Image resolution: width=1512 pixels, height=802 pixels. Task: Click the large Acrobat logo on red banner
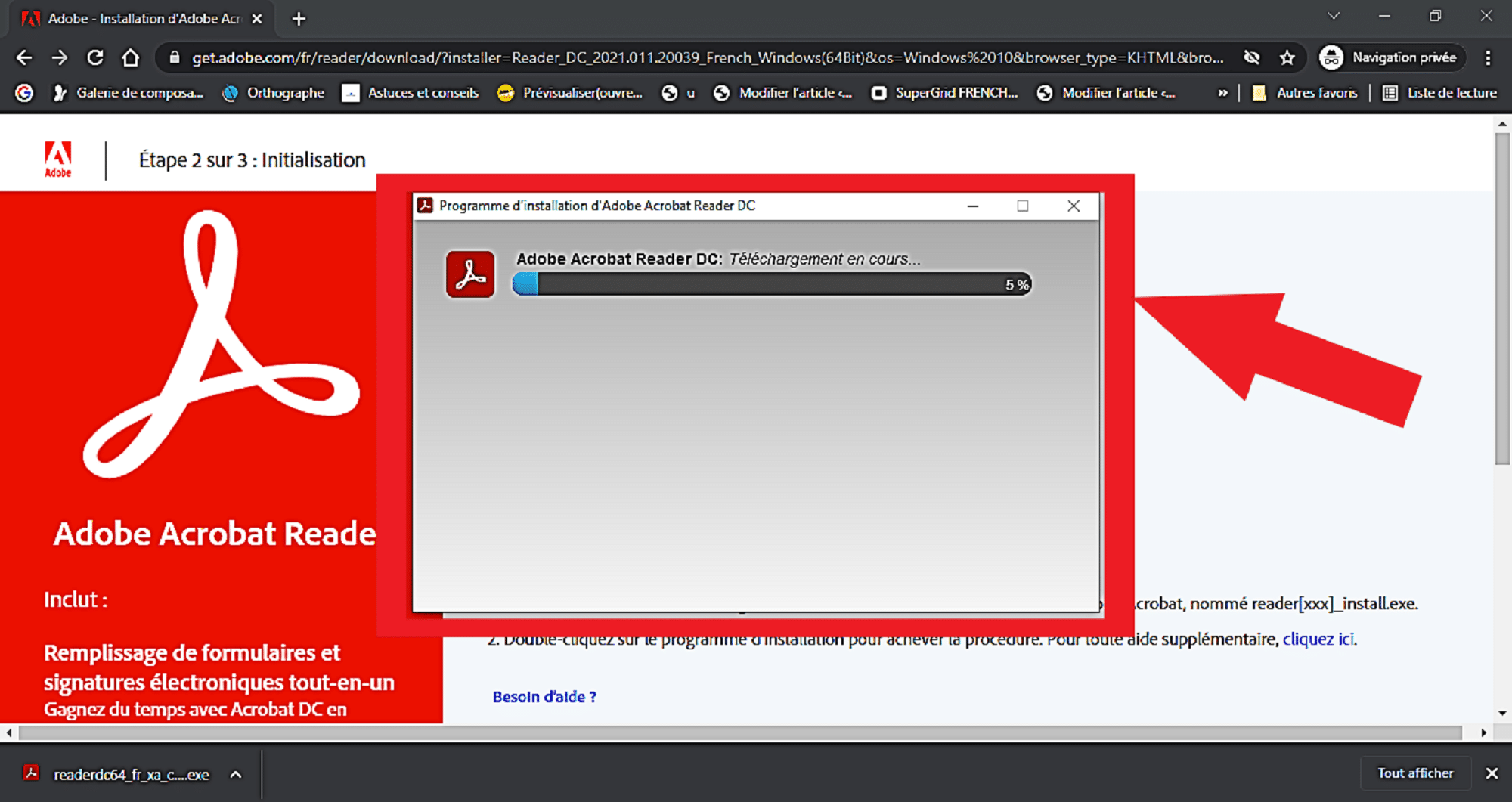click(x=221, y=344)
